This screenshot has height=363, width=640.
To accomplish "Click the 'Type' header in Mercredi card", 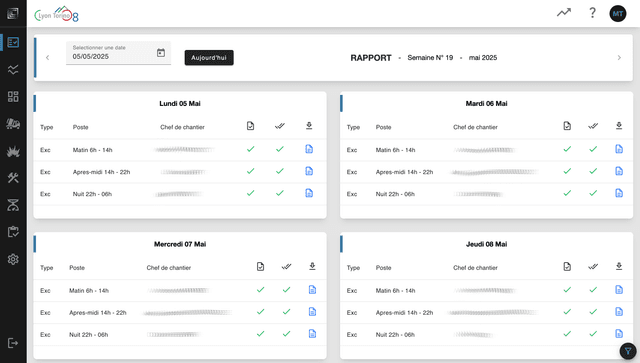I will click(x=47, y=268).
